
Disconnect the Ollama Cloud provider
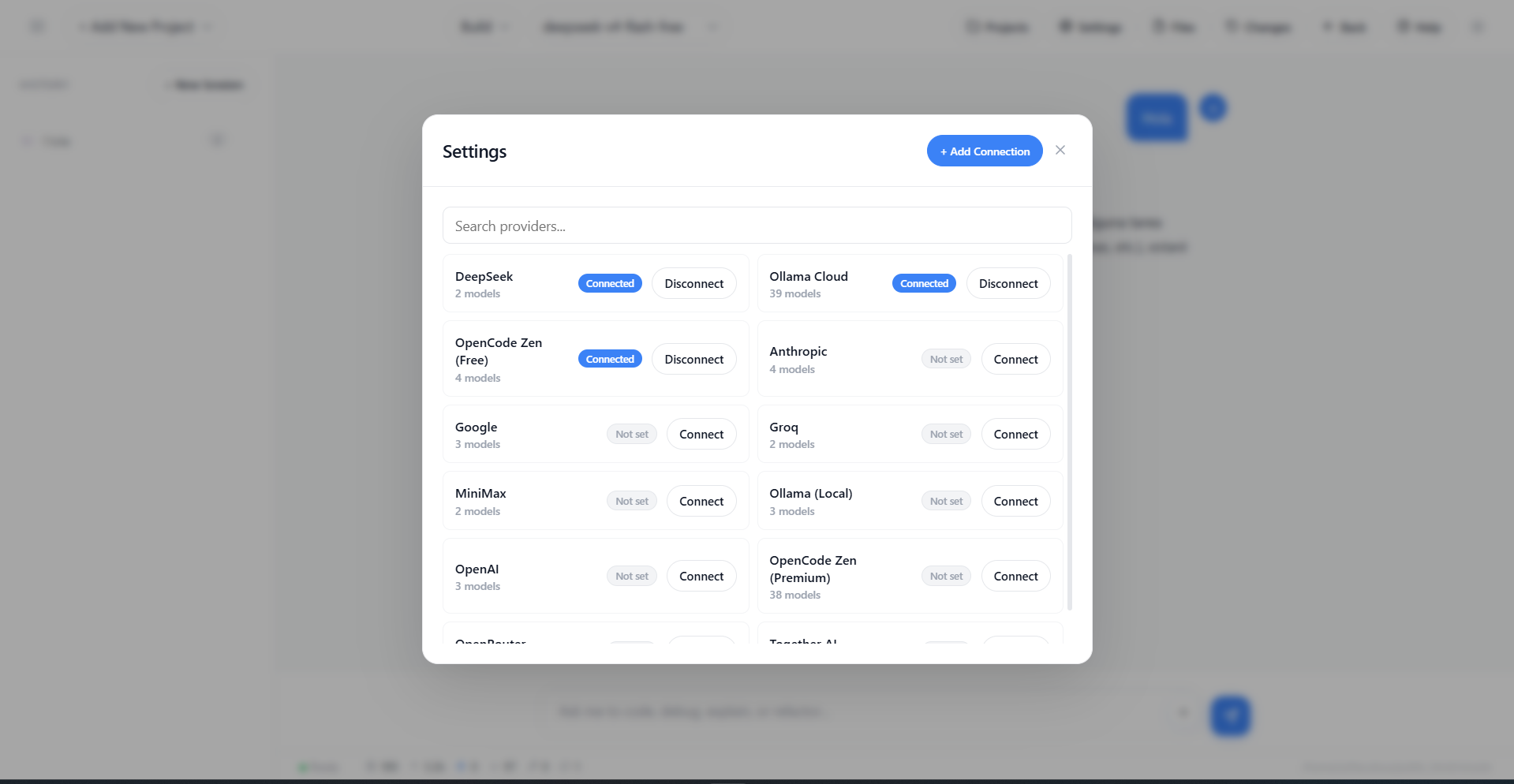pyautogui.click(x=1008, y=283)
